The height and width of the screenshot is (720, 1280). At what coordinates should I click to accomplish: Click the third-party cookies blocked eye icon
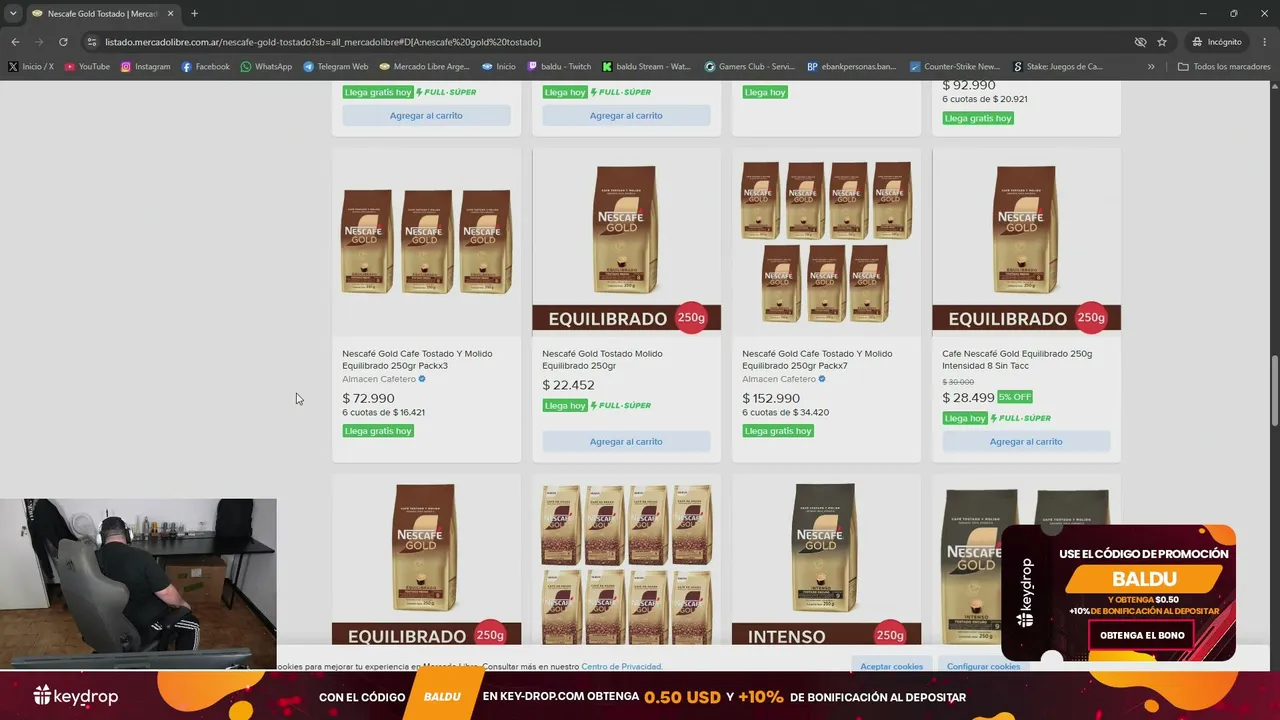pos(1140,42)
